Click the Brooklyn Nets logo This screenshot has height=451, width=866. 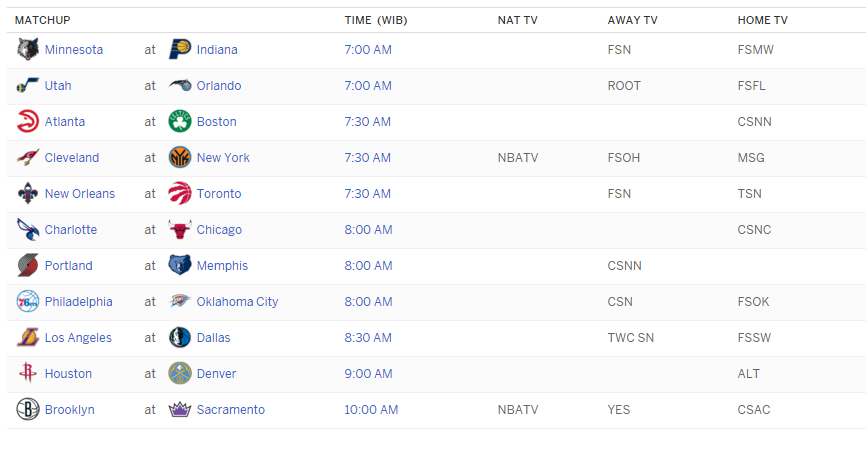pos(28,410)
